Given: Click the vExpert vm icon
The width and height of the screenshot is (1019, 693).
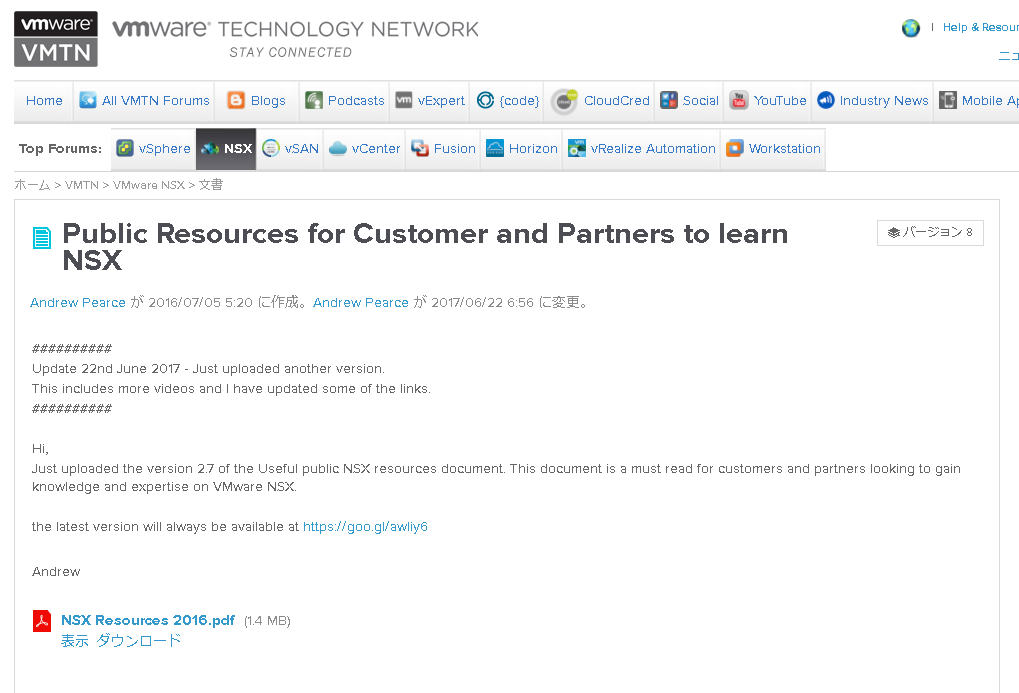Looking at the screenshot, I should [x=404, y=99].
